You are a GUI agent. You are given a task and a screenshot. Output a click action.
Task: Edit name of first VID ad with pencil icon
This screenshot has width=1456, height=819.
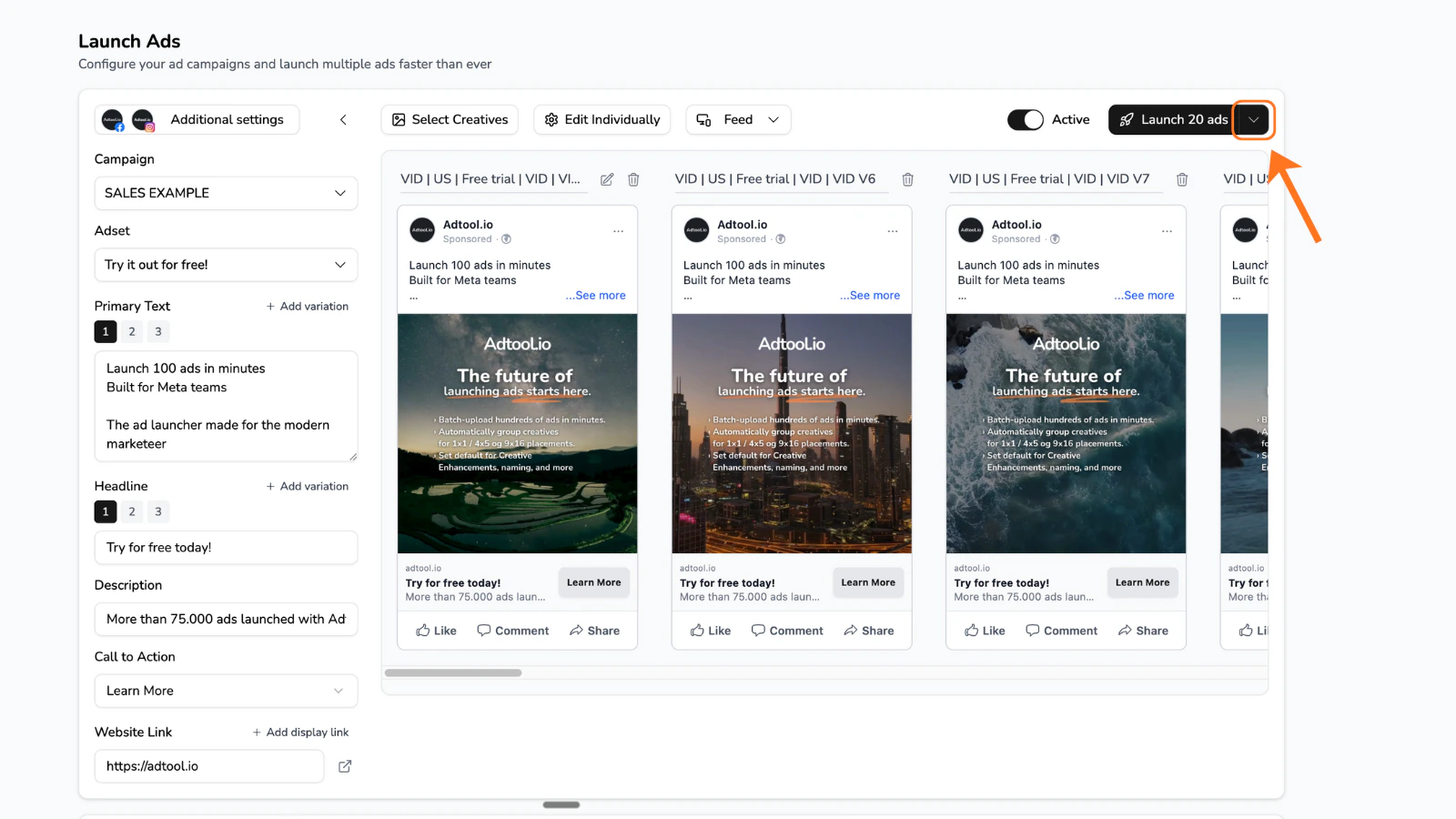coord(607,179)
